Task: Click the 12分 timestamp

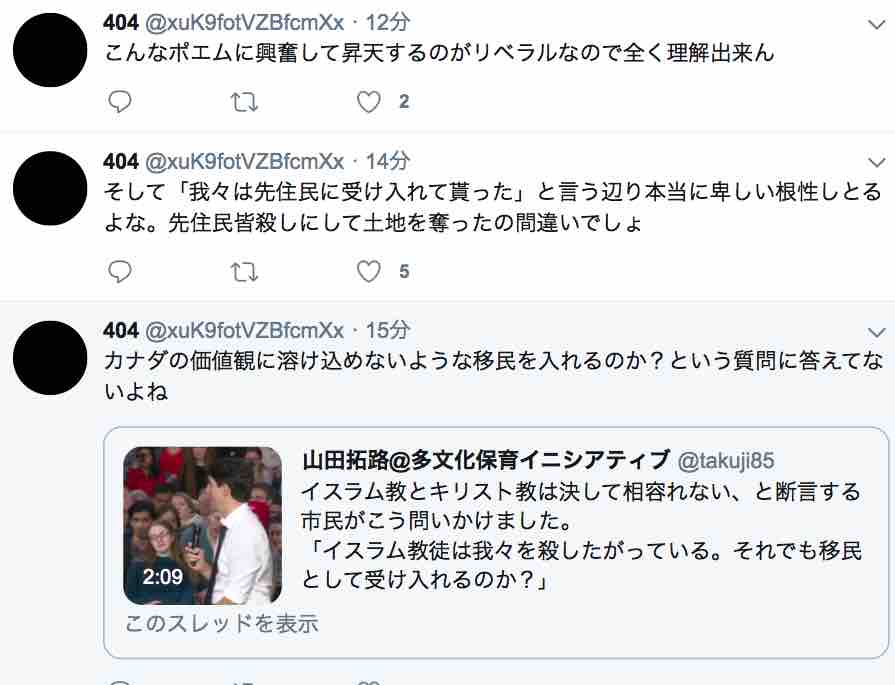Action: click(388, 23)
